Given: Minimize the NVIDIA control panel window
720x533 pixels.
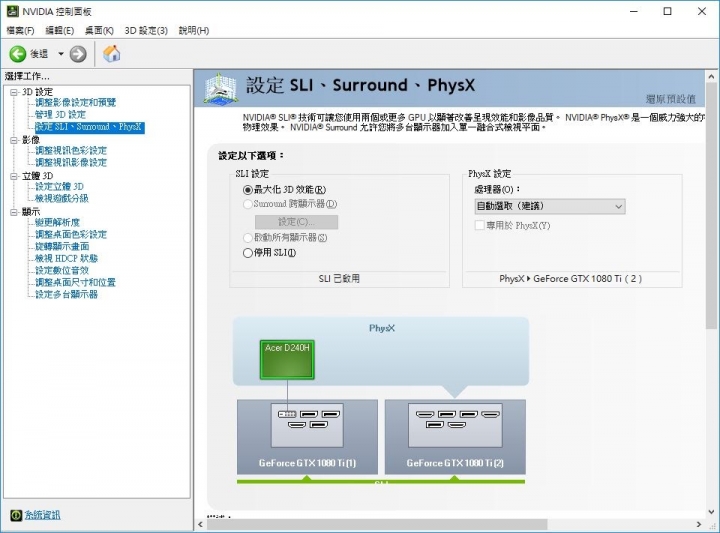Looking at the screenshot, I should click(x=634, y=11).
